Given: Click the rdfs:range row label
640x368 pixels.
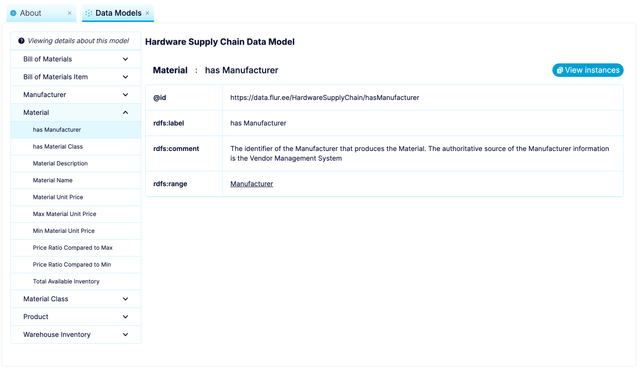Looking at the screenshot, I should 170,184.
